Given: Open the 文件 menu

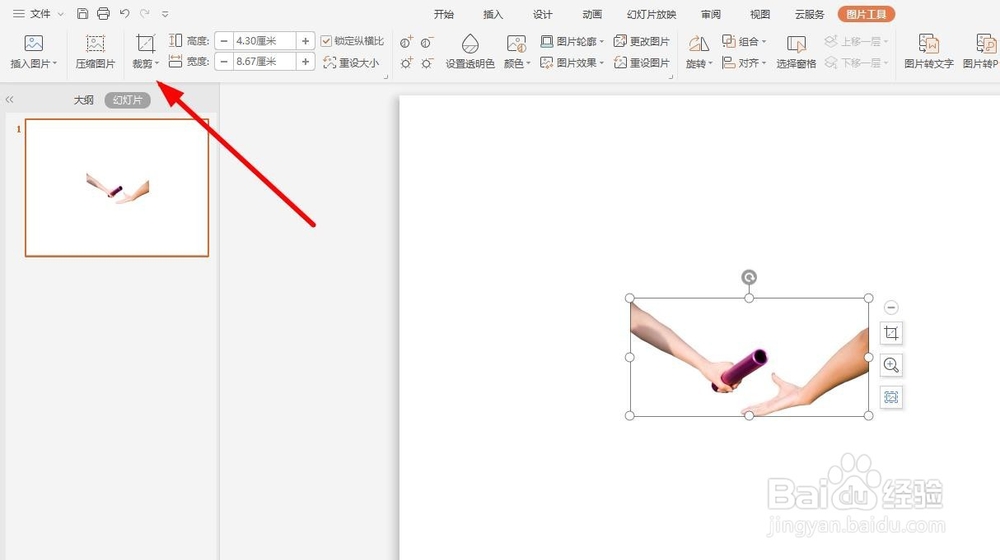Looking at the screenshot, I should (x=40, y=13).
